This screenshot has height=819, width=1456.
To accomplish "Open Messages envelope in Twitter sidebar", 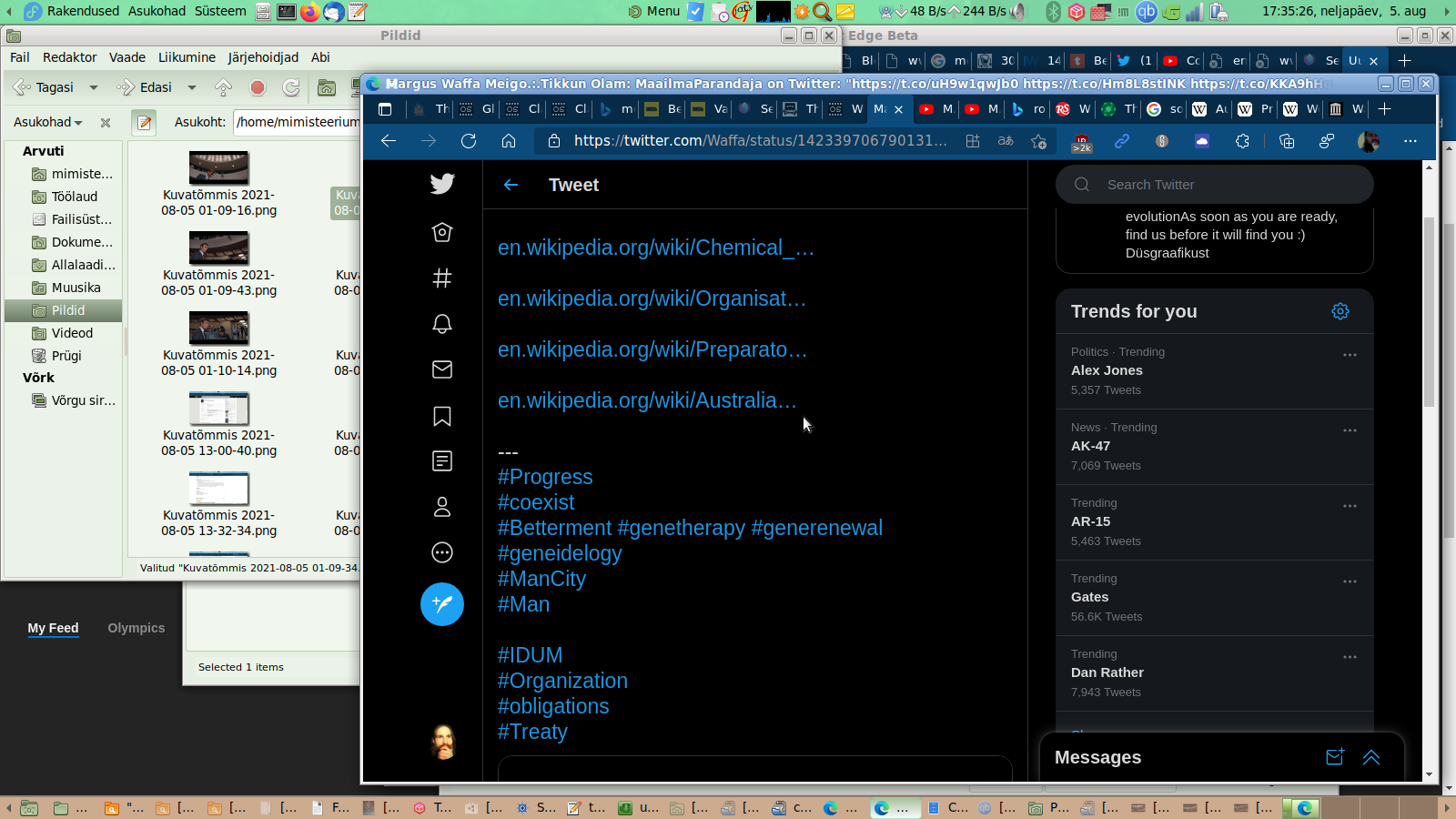I will (x=442, y=369).
